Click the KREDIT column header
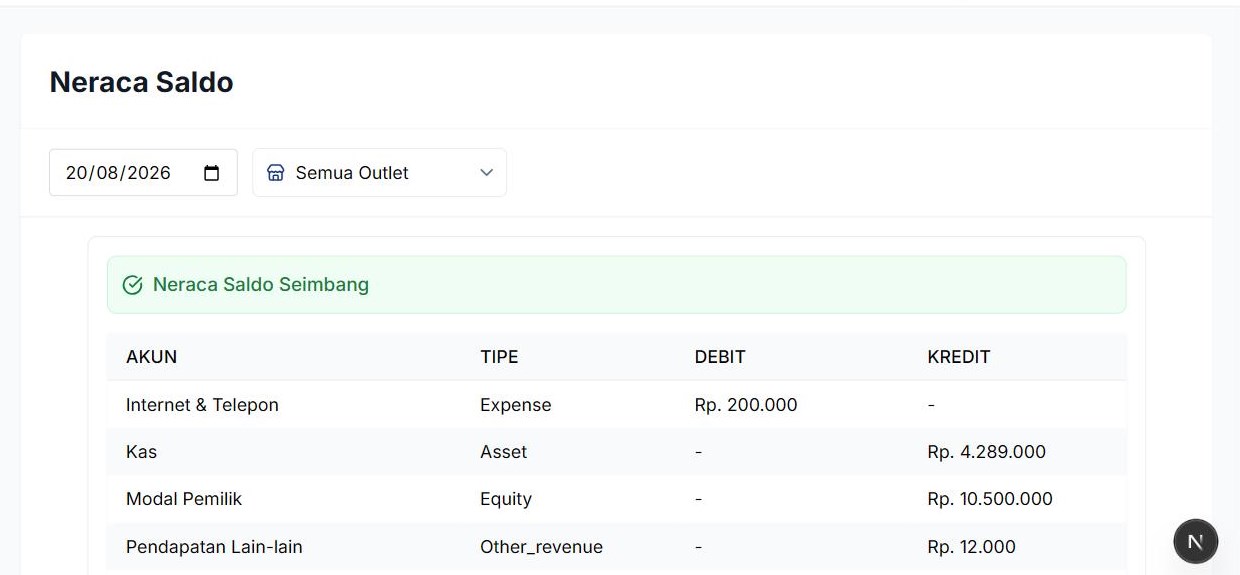The height and width of the screenshot is (575, 1240). click(959, 357)
